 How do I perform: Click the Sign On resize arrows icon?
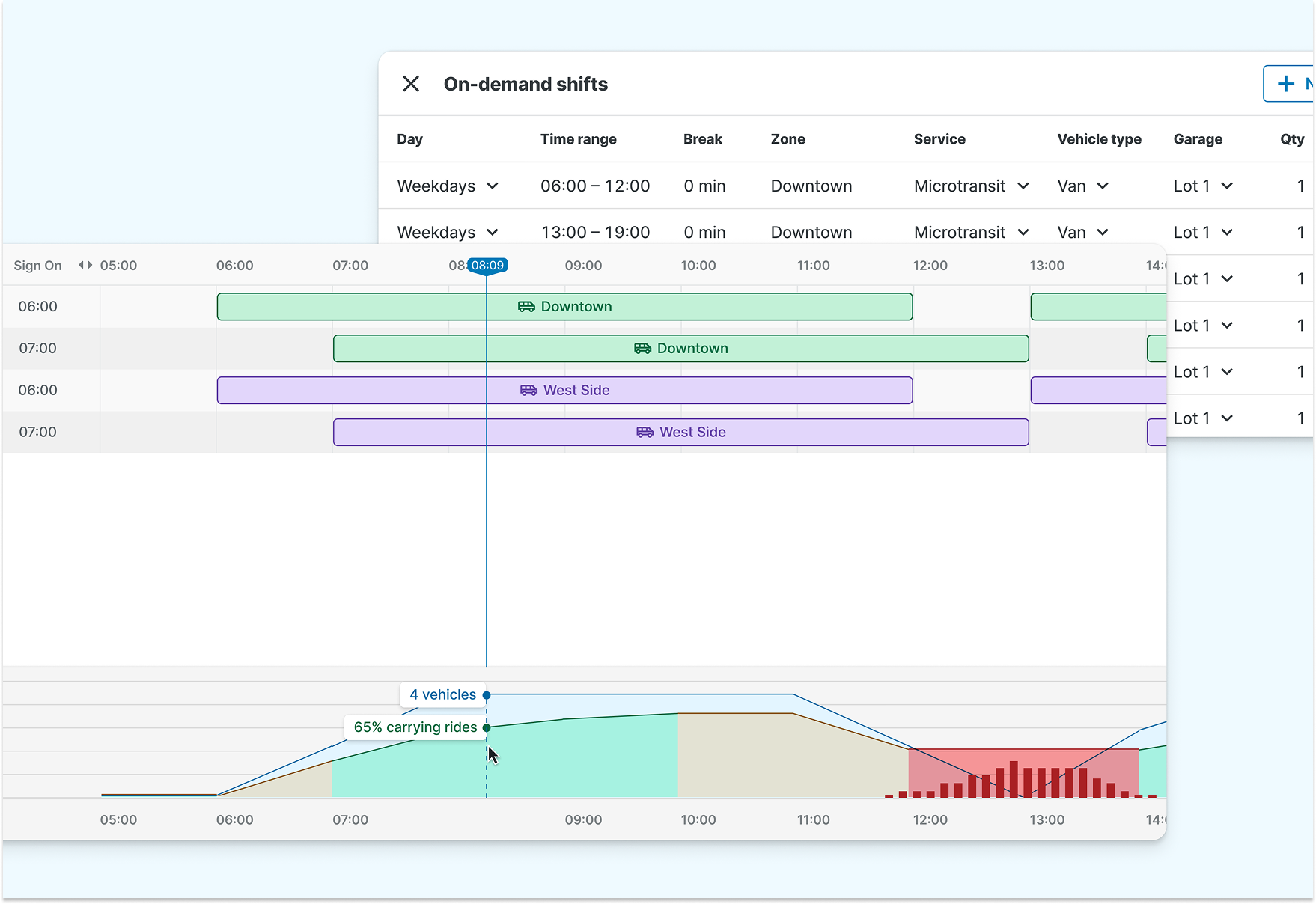click(x=85, y=265)
